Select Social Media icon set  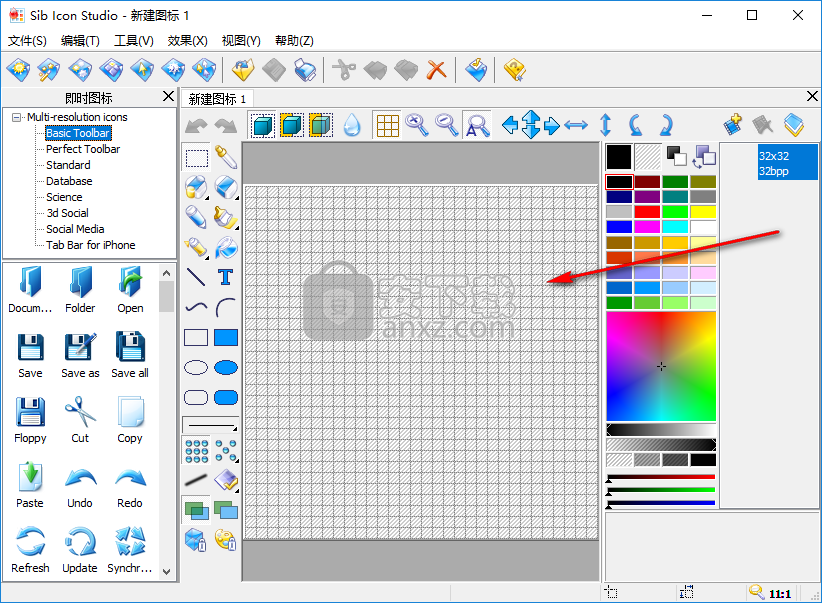click(x=75, y=229)
